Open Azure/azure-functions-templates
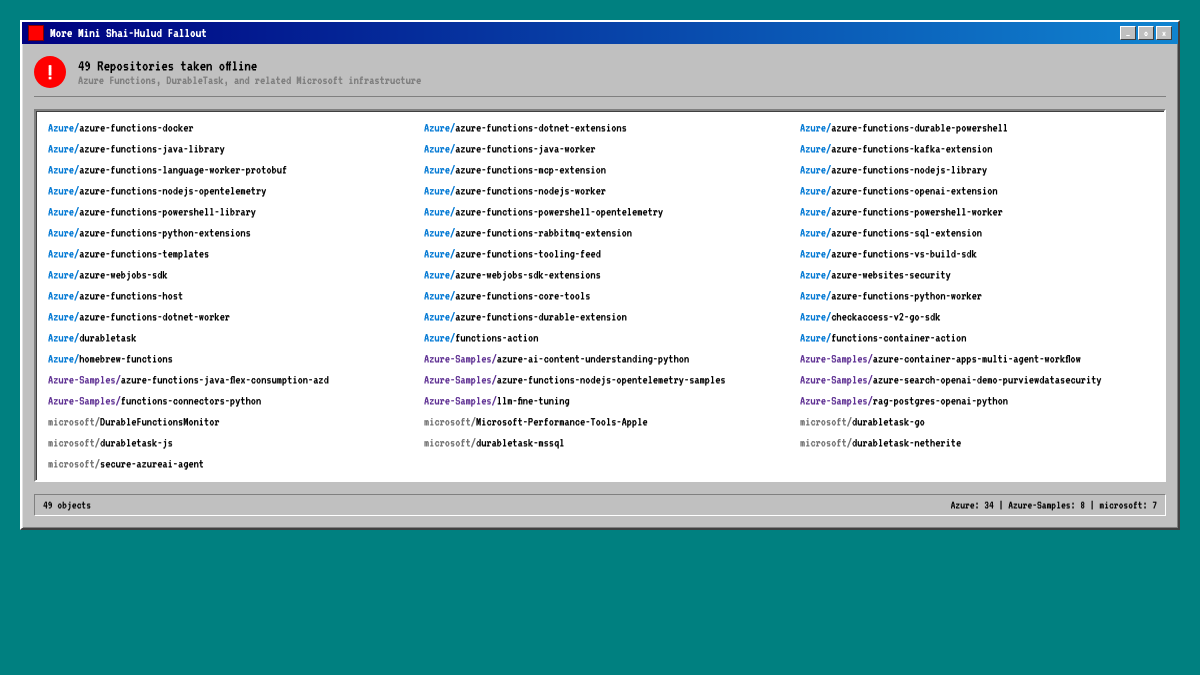This screenshot has width=1200, height=675. point(128,254)
